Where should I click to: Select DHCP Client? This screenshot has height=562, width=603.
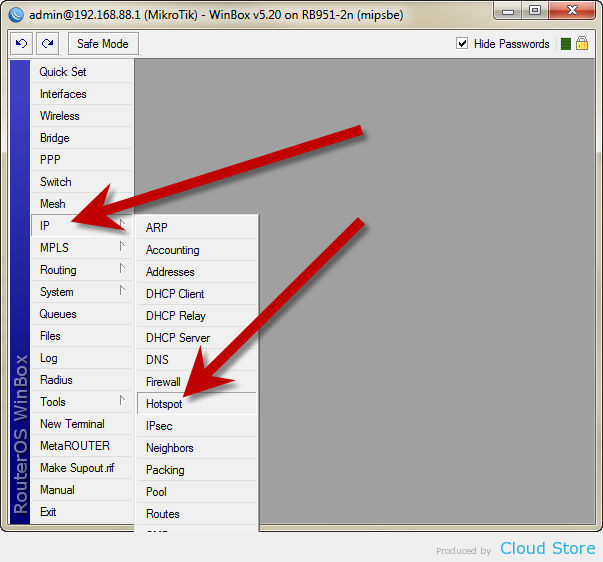(197, 294)
